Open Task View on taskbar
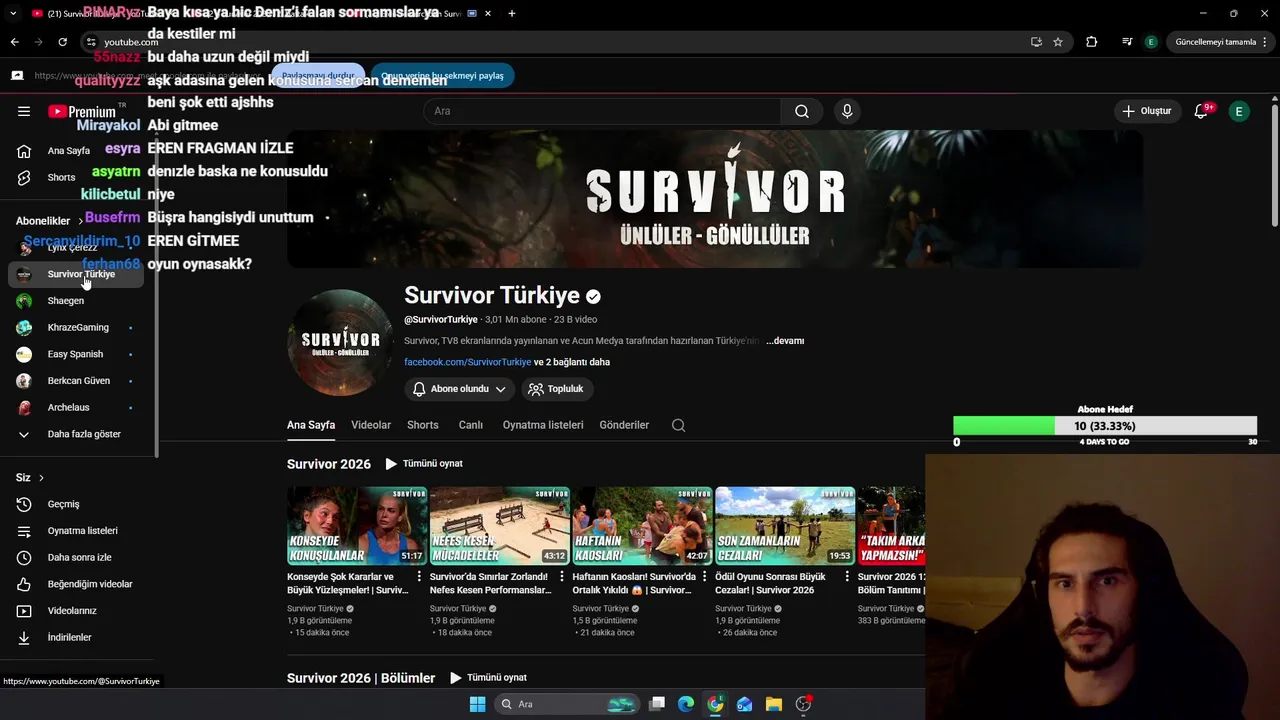Screen dimensions: 1280x720 click(x=657, y=704)
